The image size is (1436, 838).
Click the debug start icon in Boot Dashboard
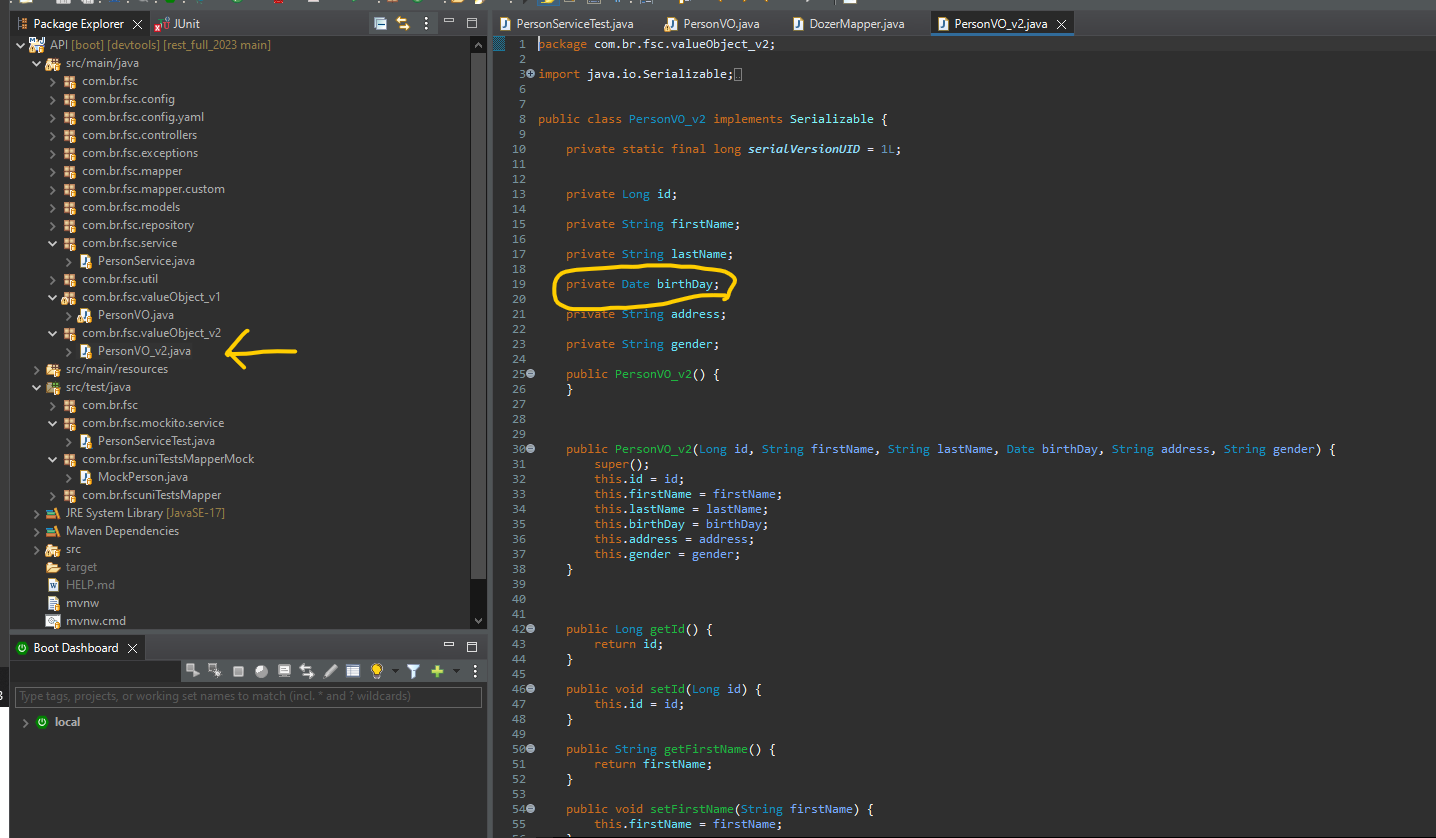click(215, 671)
